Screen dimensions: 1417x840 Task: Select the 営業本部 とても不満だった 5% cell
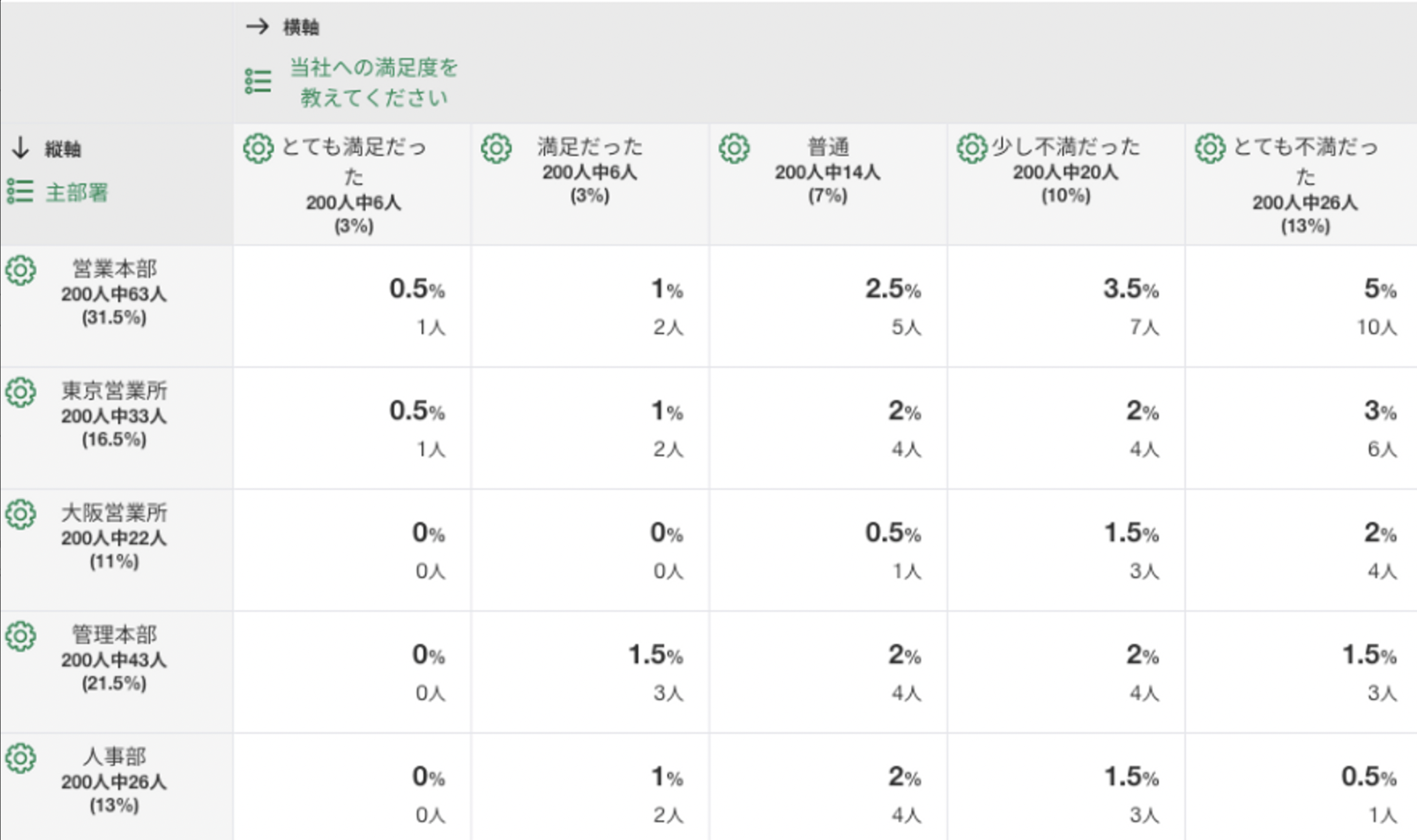tap(1301, 307)
